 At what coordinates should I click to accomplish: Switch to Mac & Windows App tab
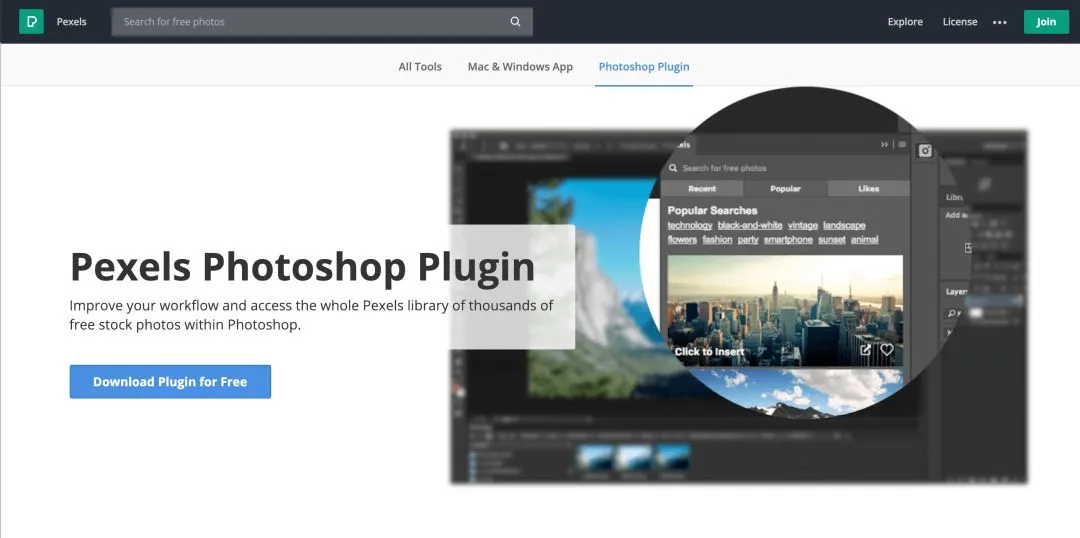click(x=520, y=67)
